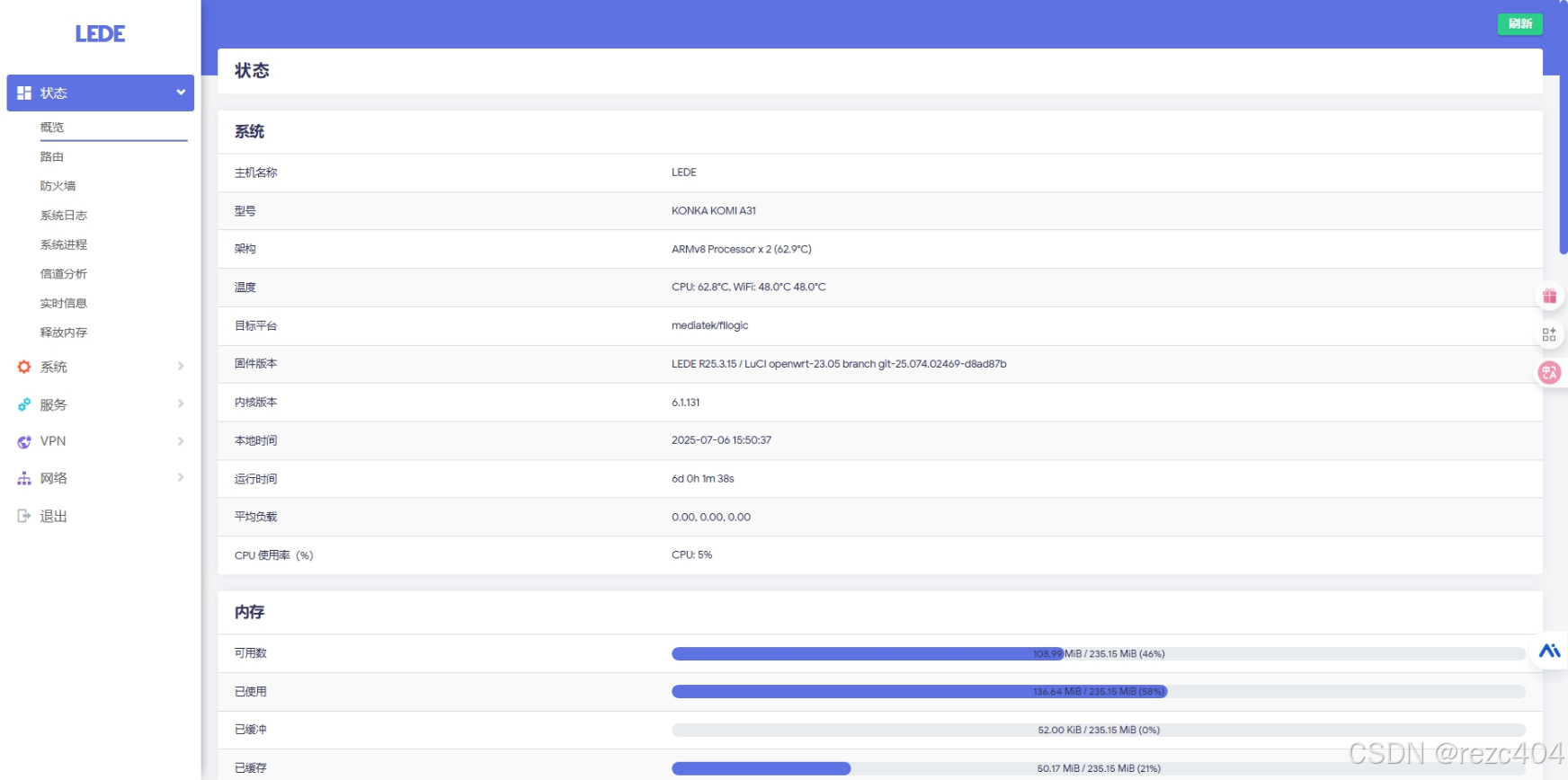Screen dimensions: 1568x780
Task: Click the 固件版本 row label
Action: pos(255,364)
